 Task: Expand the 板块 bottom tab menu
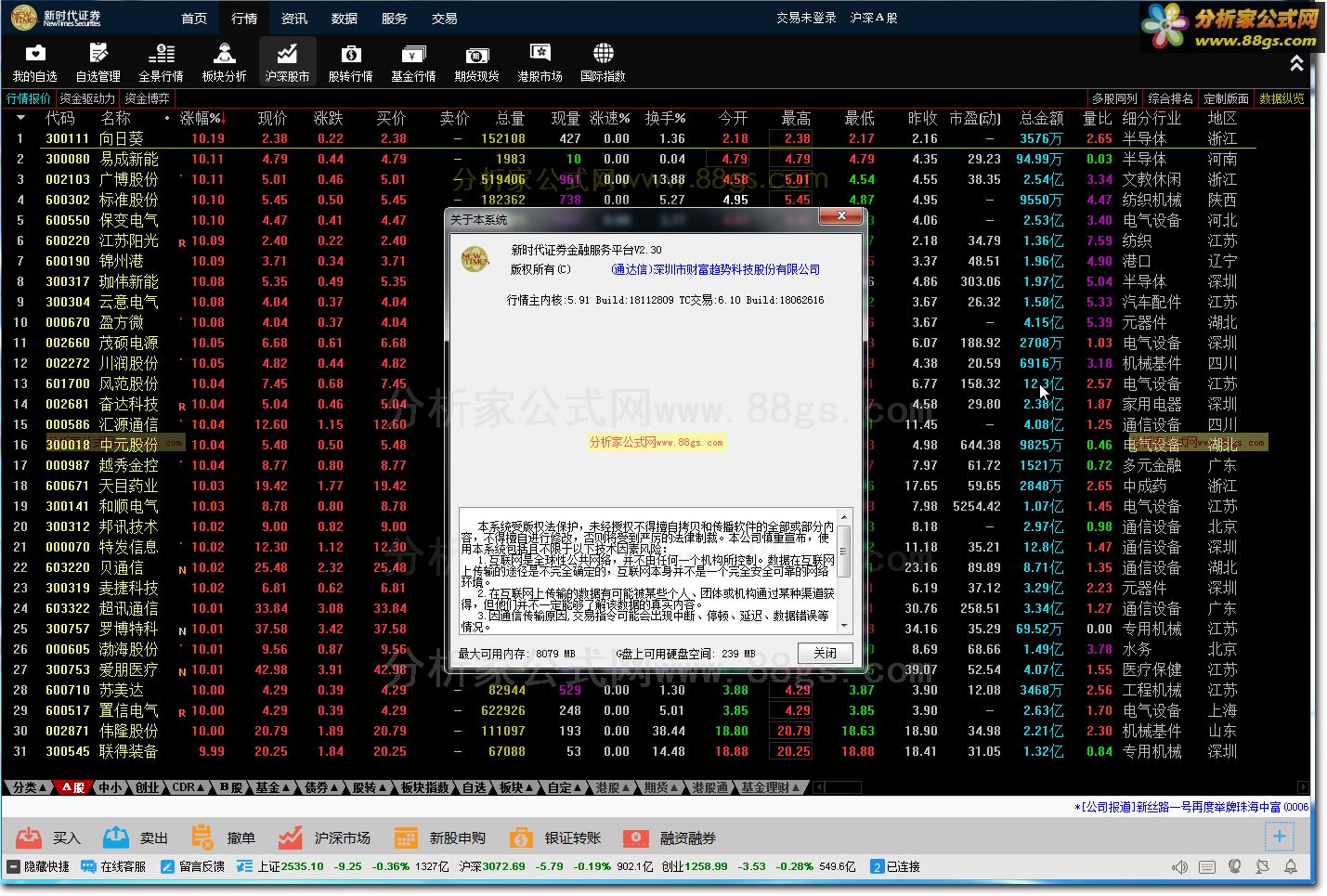(516, 787)
